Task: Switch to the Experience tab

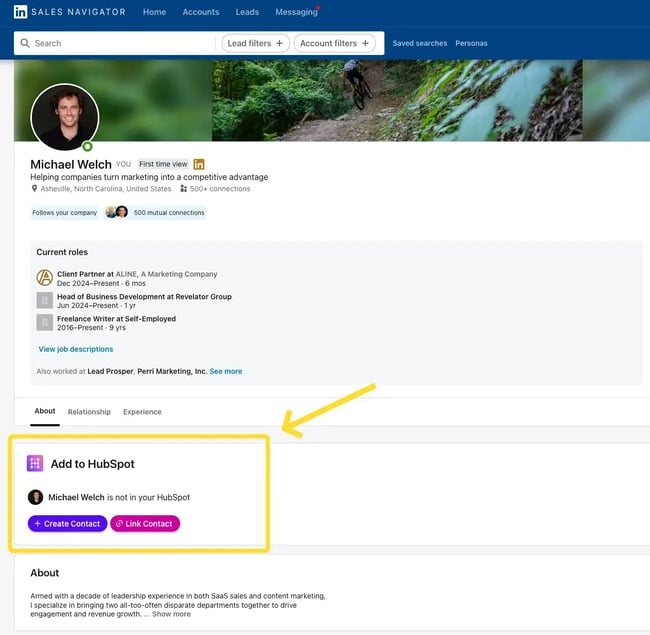Action: click(x=142, y=412)
